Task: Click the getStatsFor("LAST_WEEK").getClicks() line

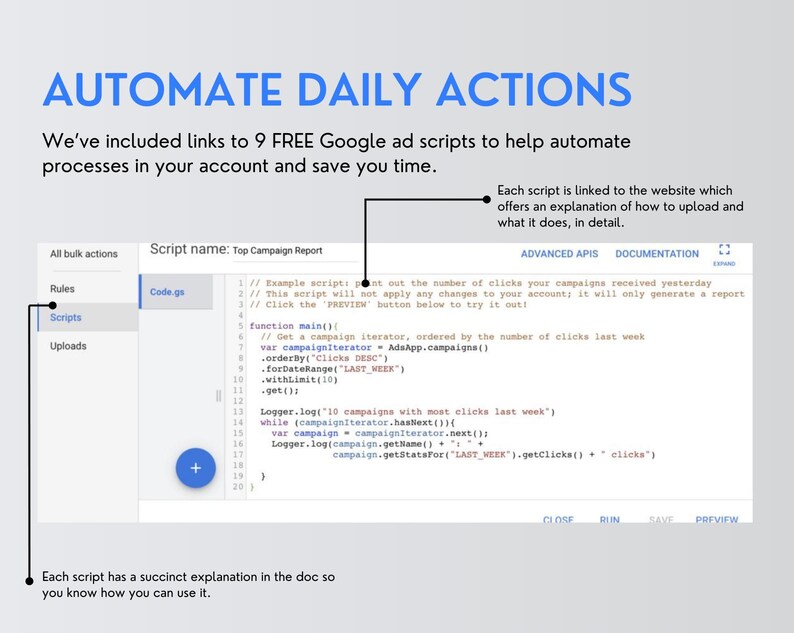Action: pyautogui.click(x=494, y=455)
